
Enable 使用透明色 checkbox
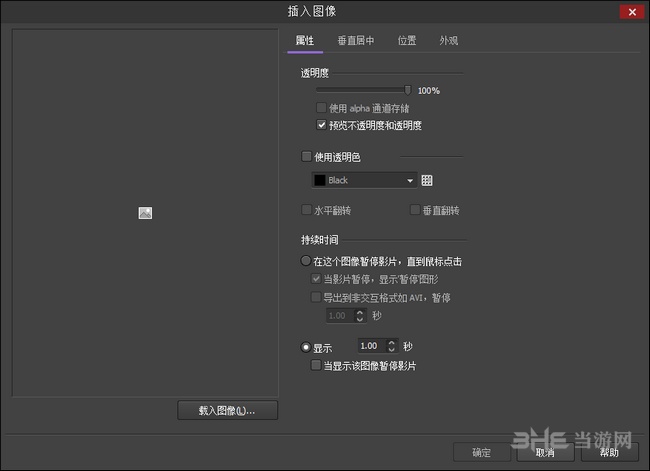point(306,156)
